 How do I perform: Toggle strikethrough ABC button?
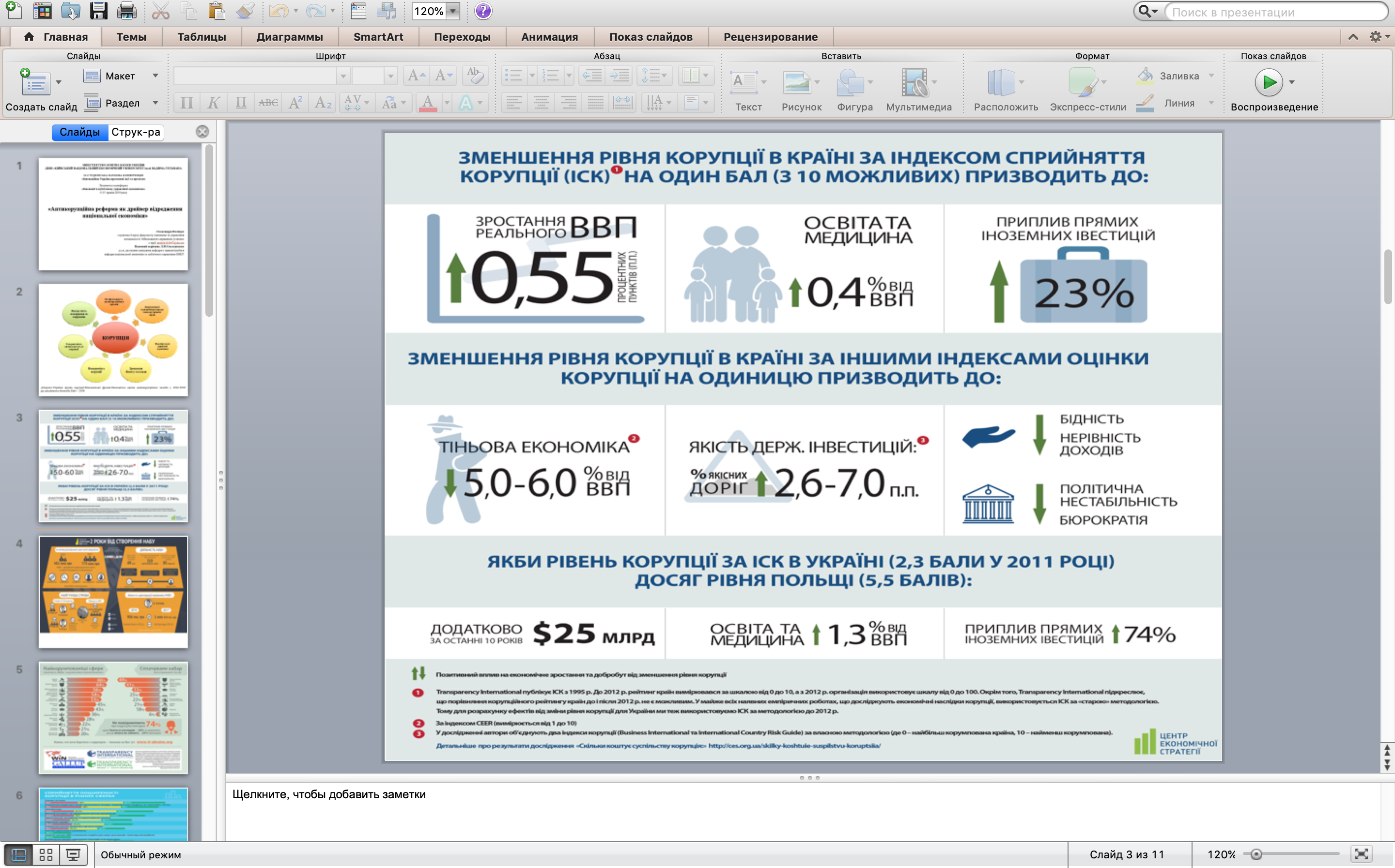point(268,103)
